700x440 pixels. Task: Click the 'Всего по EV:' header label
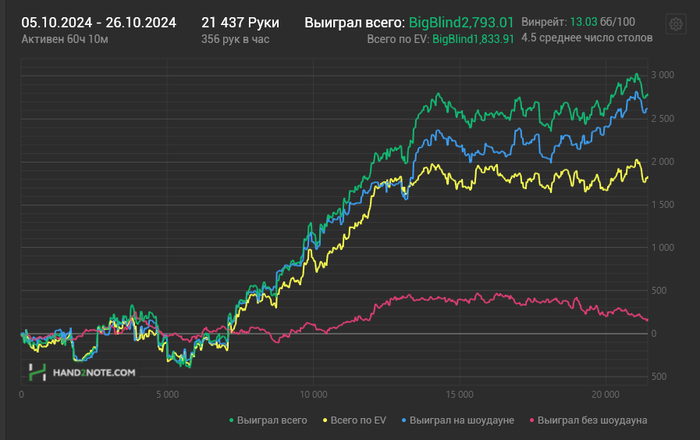(398, 39)
